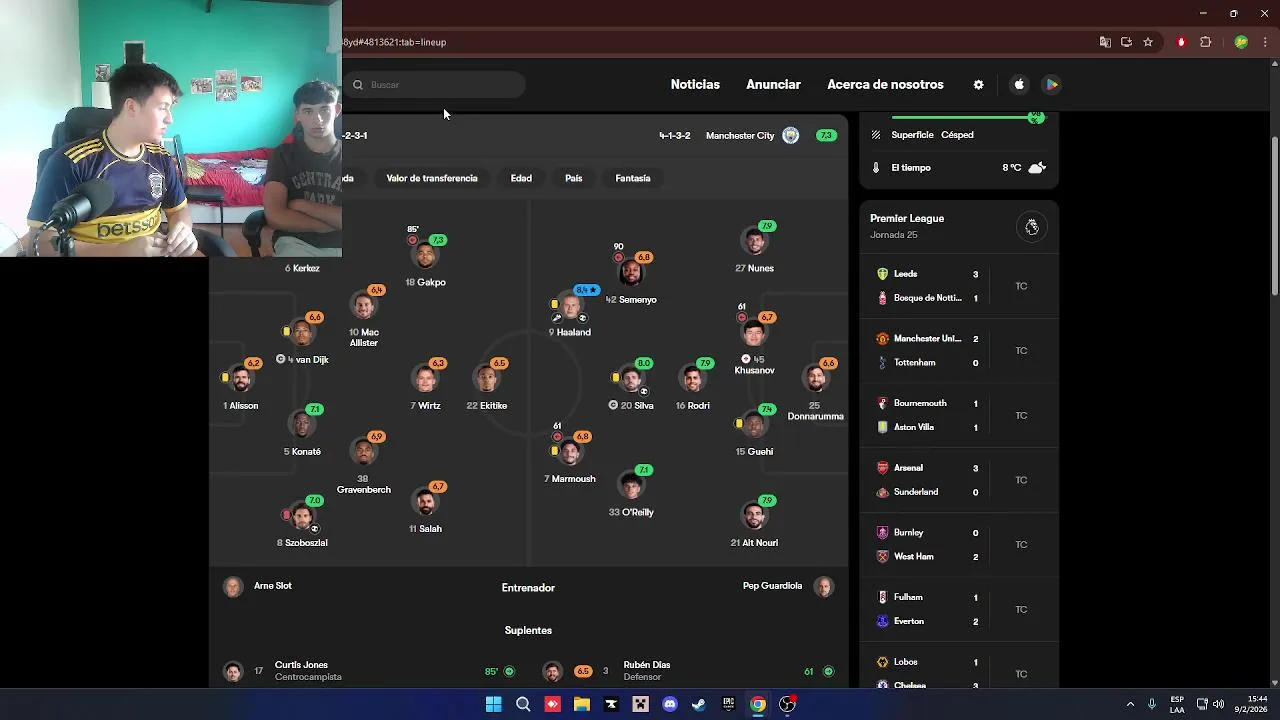The width and height of the screenshot is (1280, 720).
Task: Click the ESP LAA language indicator
Action: (1177, 704)
